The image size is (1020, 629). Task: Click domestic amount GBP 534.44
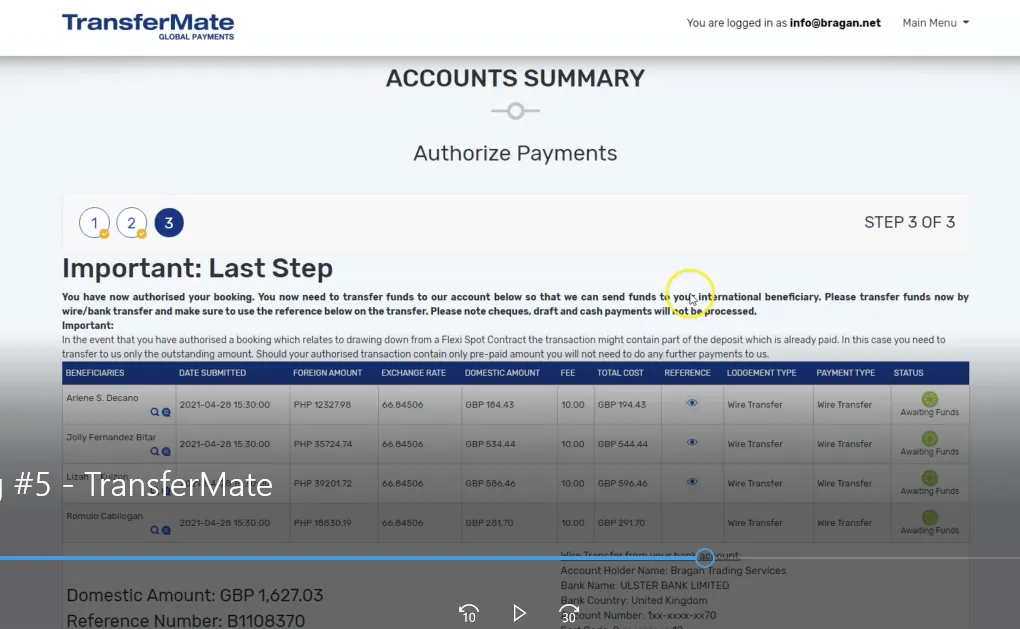coord(490,444)
